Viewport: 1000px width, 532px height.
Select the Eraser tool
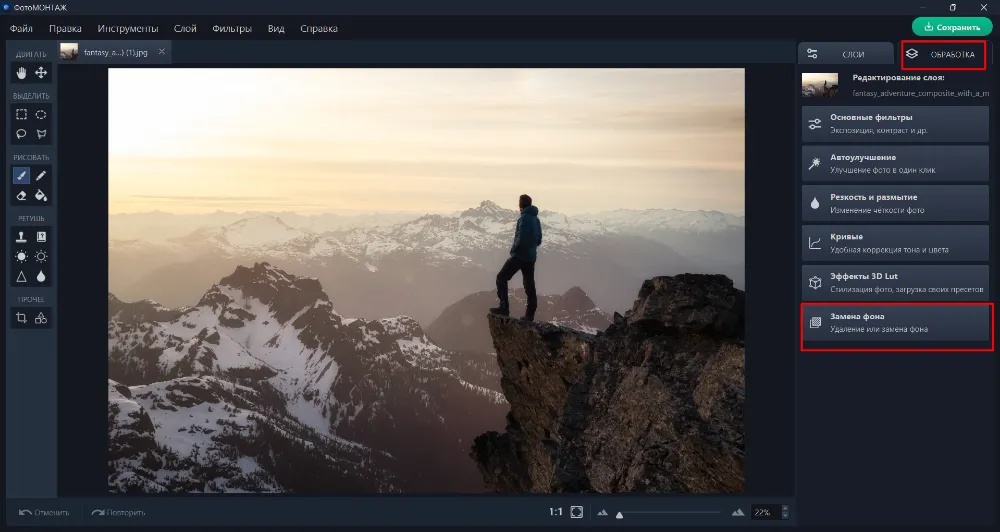click(x=21, y=196)
